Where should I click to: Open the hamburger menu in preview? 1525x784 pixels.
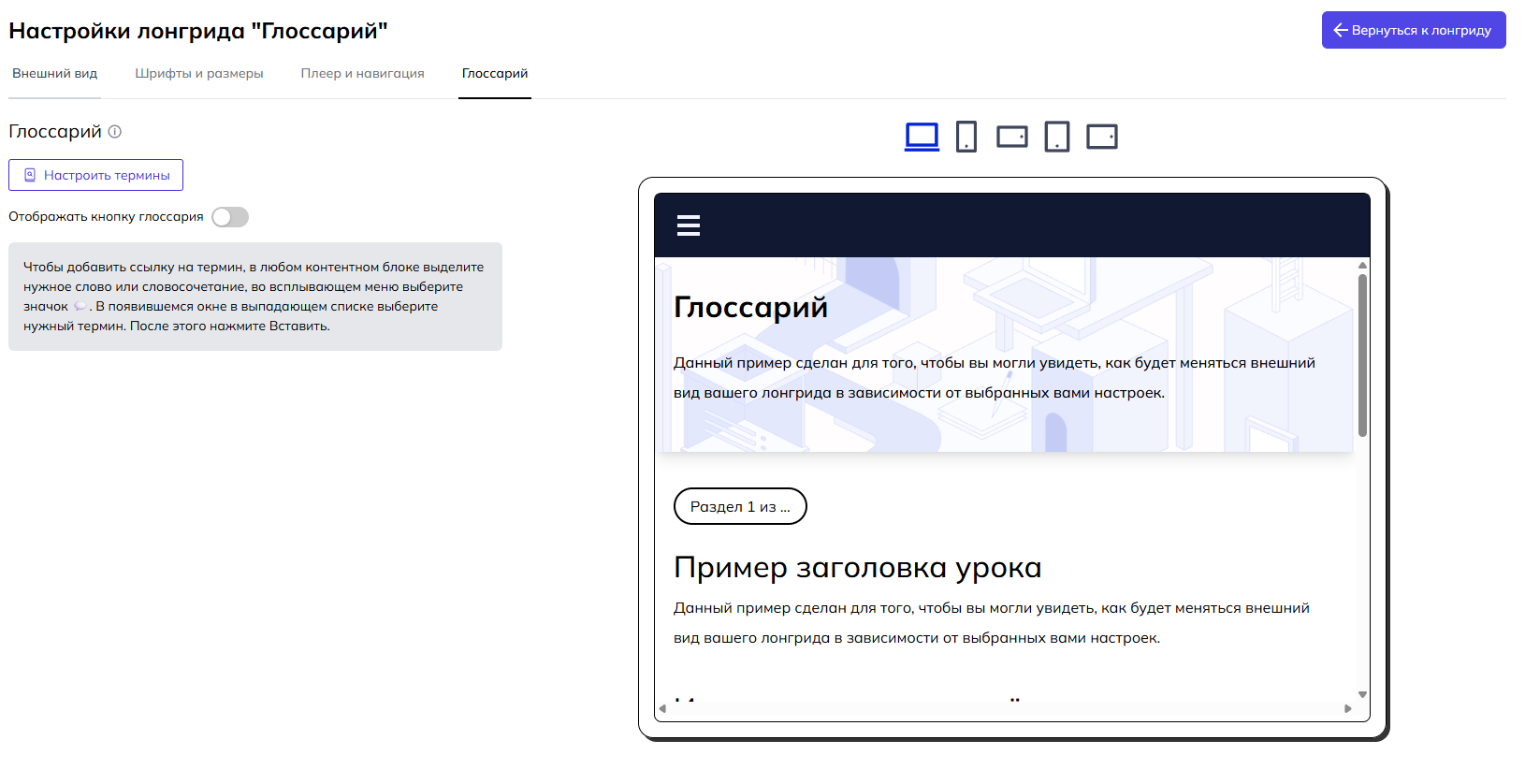click(x=689, y=225)
